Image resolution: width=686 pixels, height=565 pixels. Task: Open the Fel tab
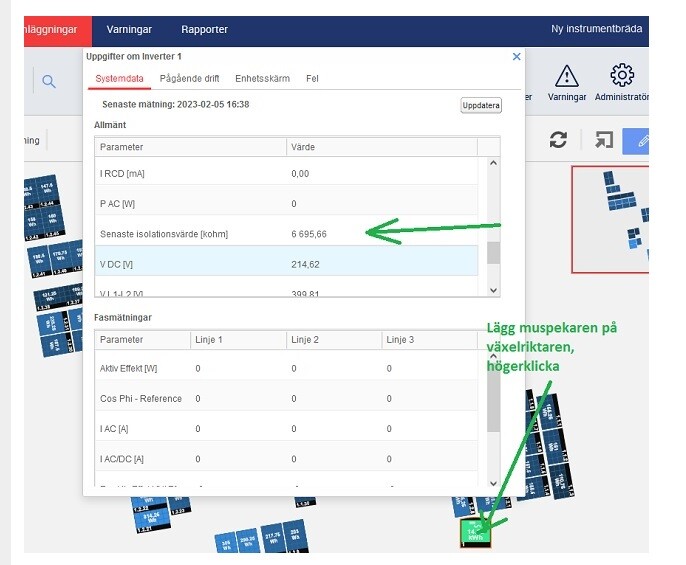[312, 78]
